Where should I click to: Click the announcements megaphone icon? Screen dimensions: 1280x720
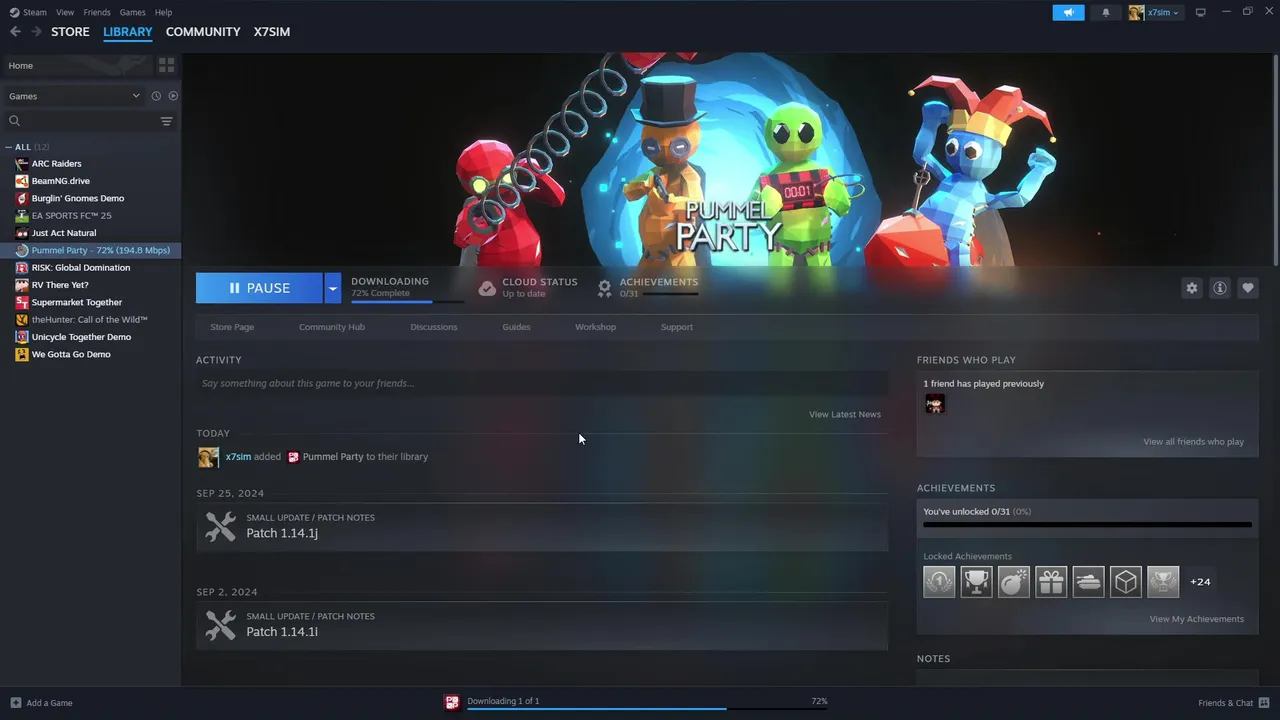tap(1068, 12)
